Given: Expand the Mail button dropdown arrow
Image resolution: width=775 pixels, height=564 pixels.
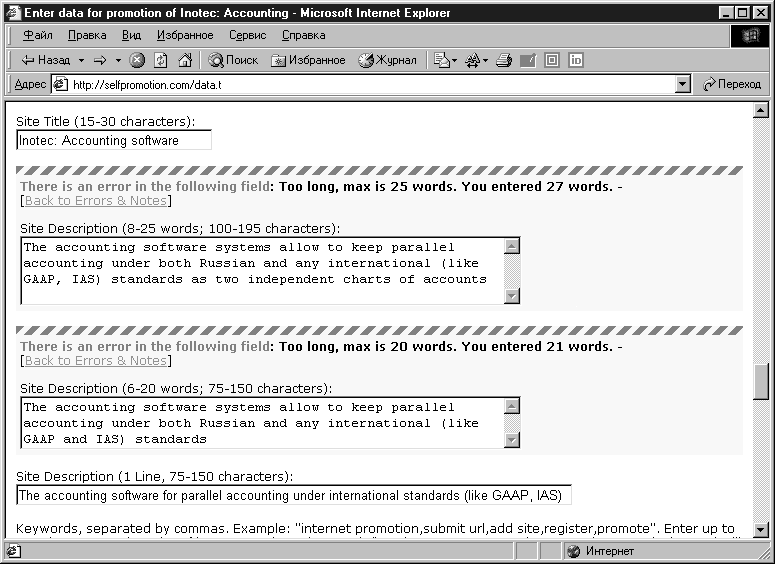Looking at the screenshot, I should [x=455, y=60].
